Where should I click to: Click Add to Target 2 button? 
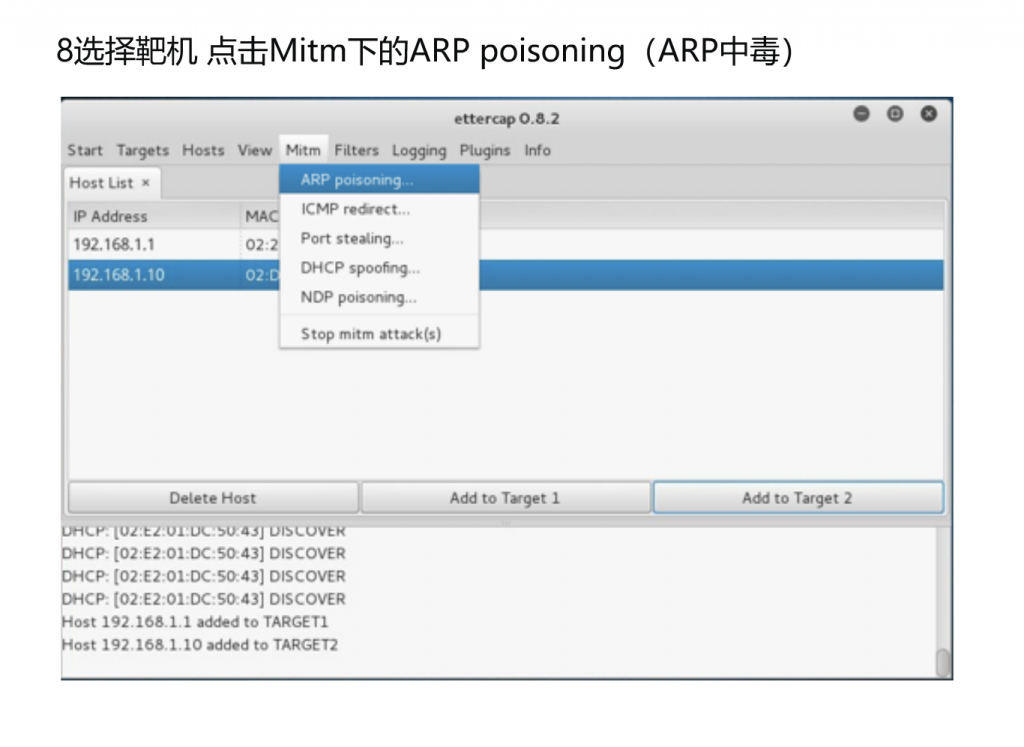coord(797,498)
